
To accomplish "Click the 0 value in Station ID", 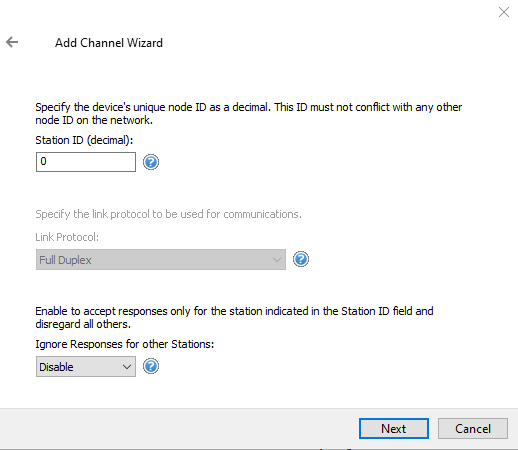I will point(43,162).
